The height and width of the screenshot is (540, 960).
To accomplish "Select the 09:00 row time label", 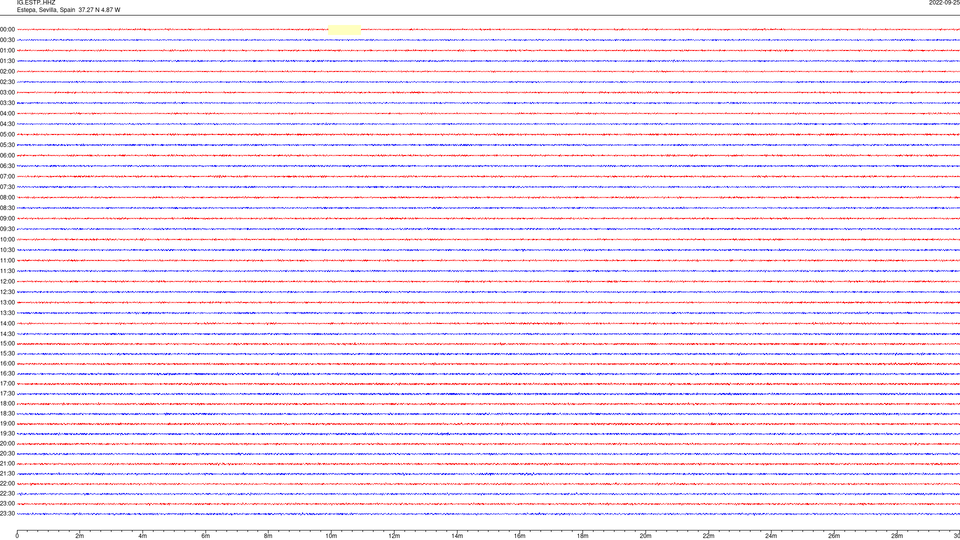I will [x=7, y=219].
